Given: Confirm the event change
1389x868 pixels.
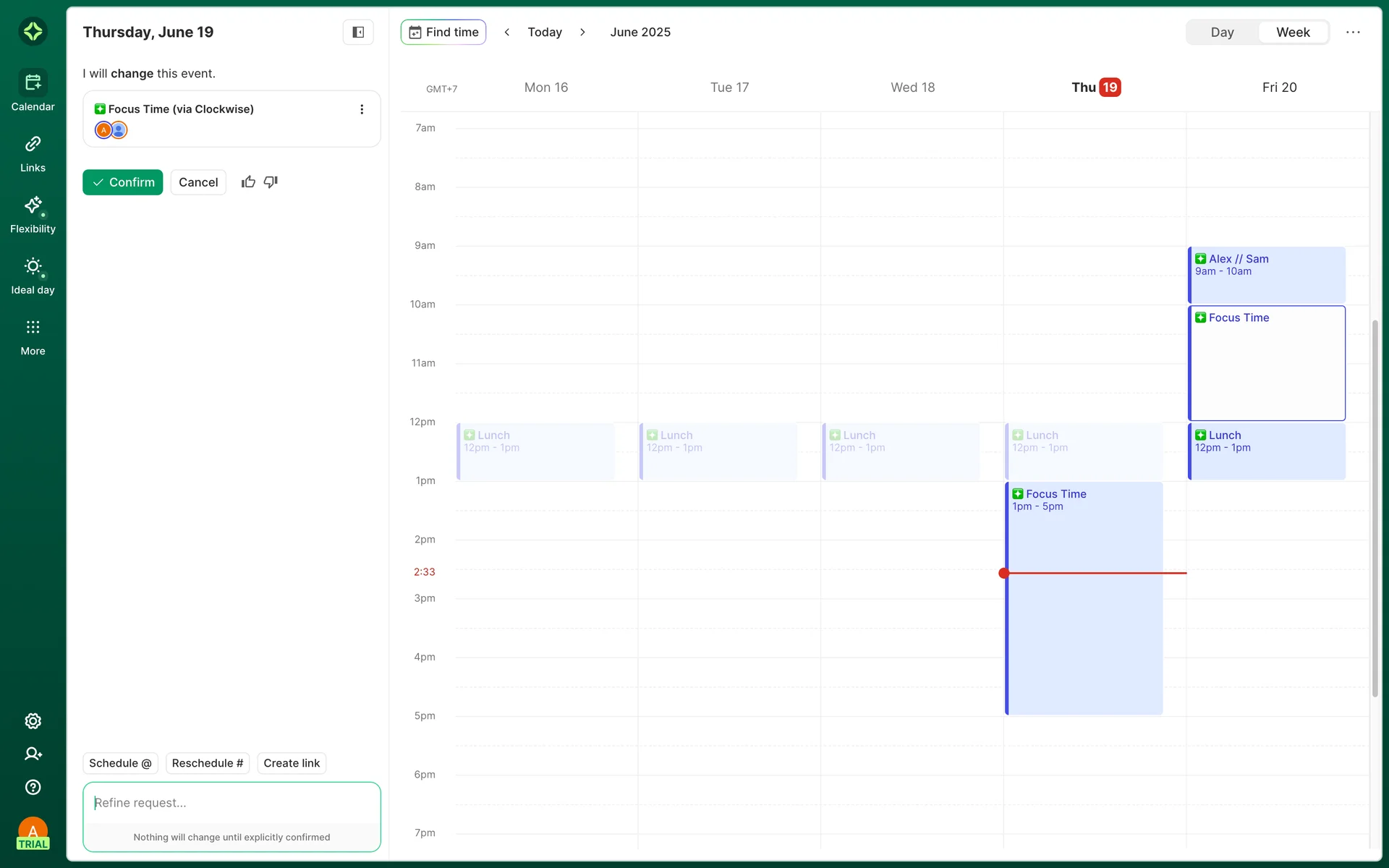Looking at the screenshot, I should (123, 182).
